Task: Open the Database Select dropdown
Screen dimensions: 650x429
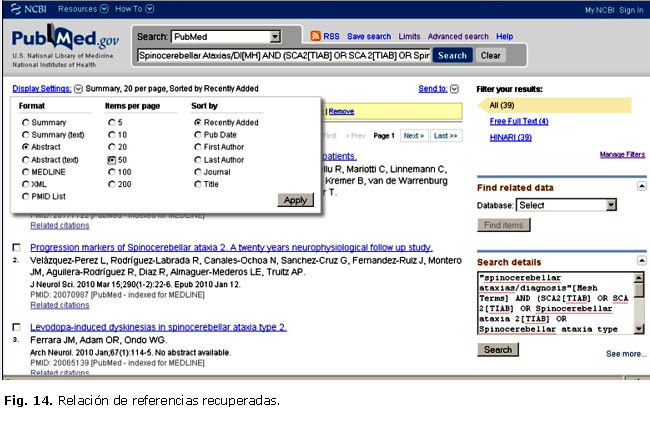Action: 611,205
